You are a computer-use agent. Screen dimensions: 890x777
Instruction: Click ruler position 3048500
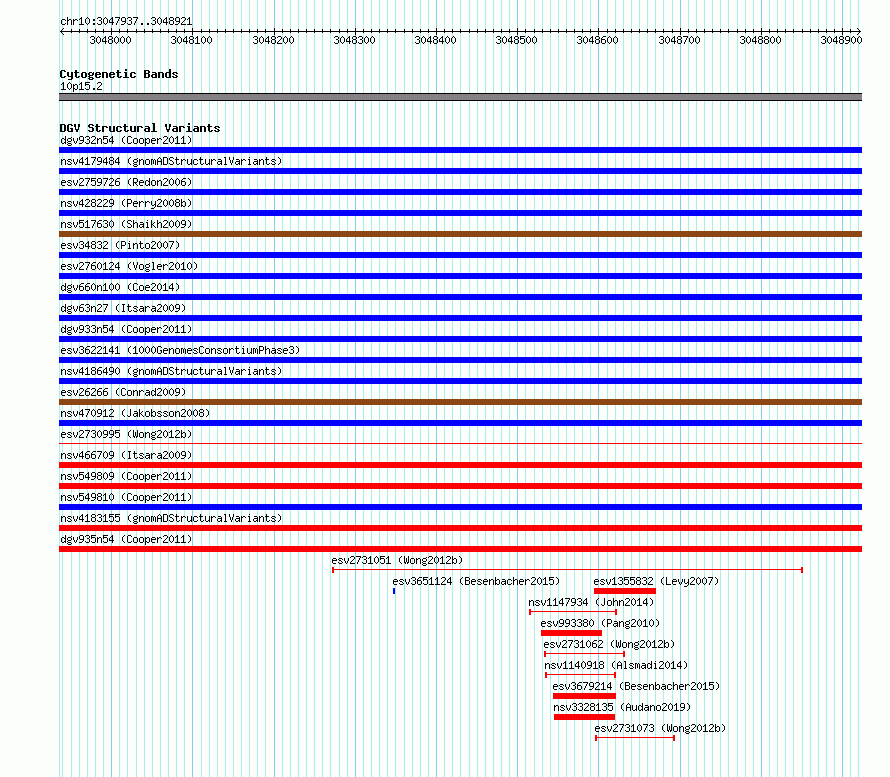pyautogui.click(x=516, y=40)
